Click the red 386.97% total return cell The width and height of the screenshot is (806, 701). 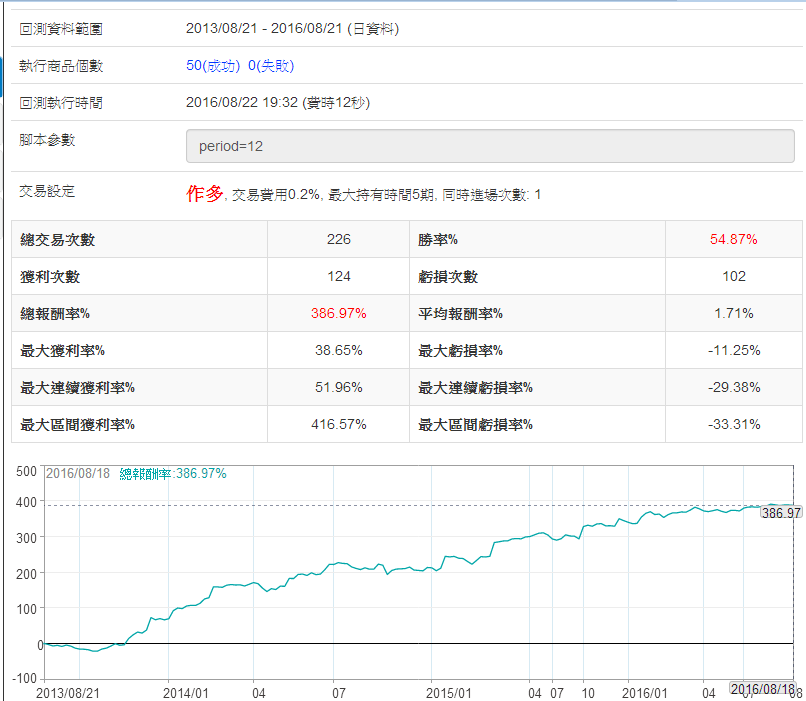click(x=338, y=314)
